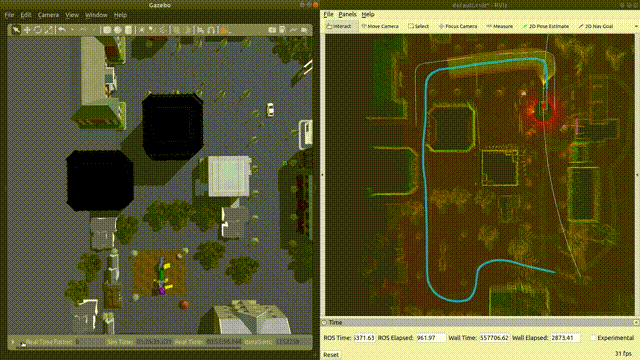Open Gazebo Window menu
Image resolution: width=640 pixels, height=360 pixels.
pos(96,15)
